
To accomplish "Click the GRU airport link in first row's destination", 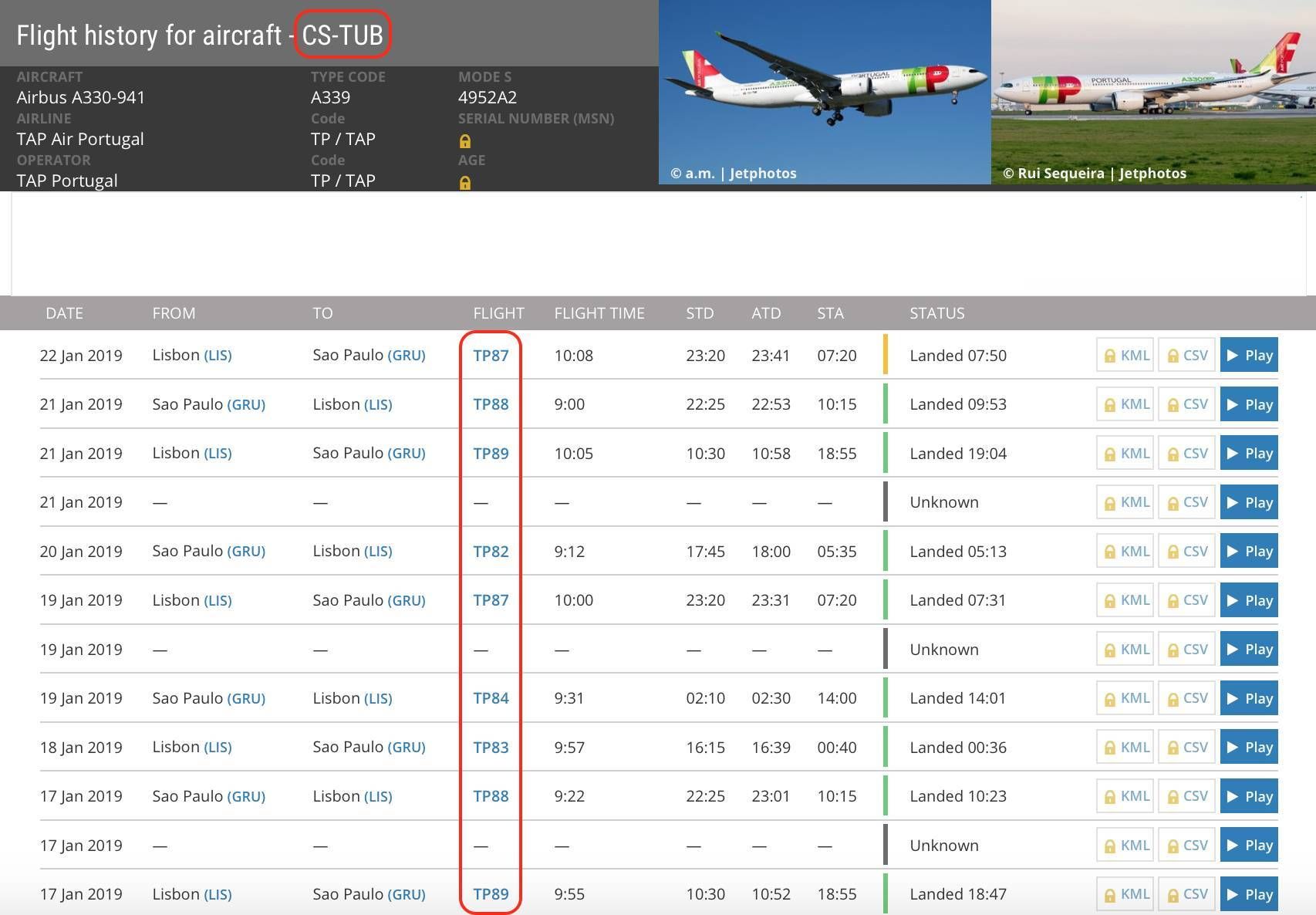I will (x=407, y=356).
